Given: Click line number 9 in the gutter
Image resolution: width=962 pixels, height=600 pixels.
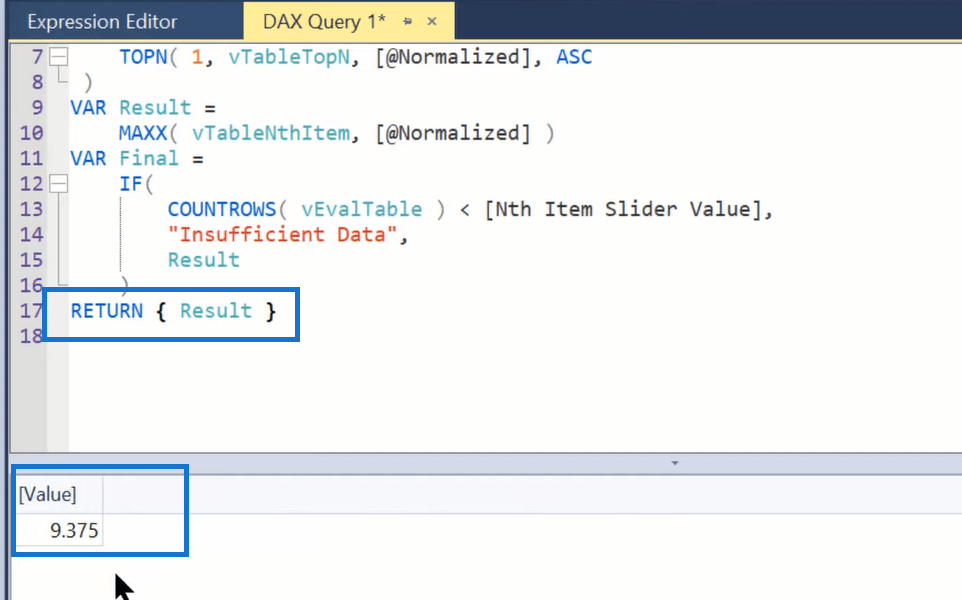Looking at the screenshot, I should coord(37,107).
